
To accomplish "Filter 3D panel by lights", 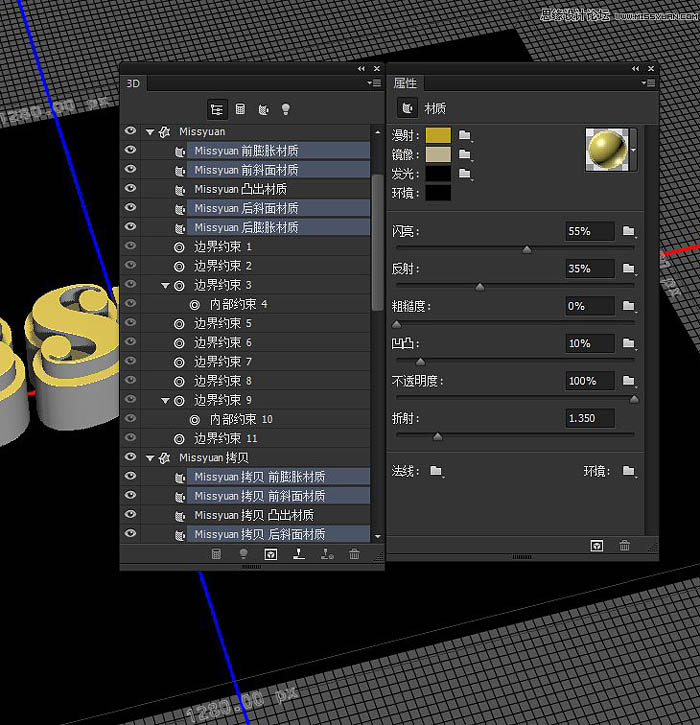I will click(286, 110).
